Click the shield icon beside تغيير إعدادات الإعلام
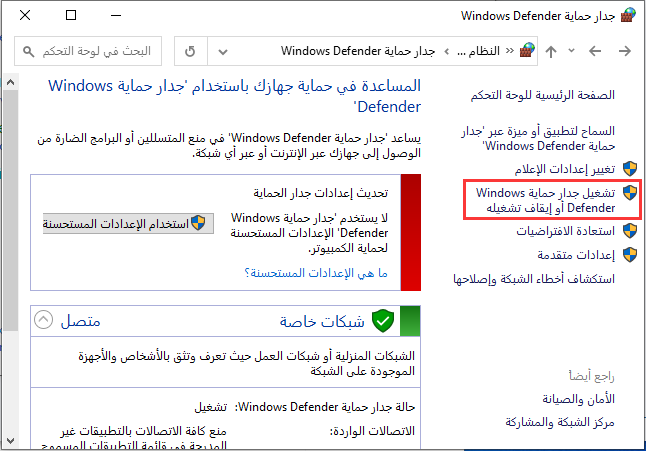This screenshot has width=646, height=451. click(630, 169)
